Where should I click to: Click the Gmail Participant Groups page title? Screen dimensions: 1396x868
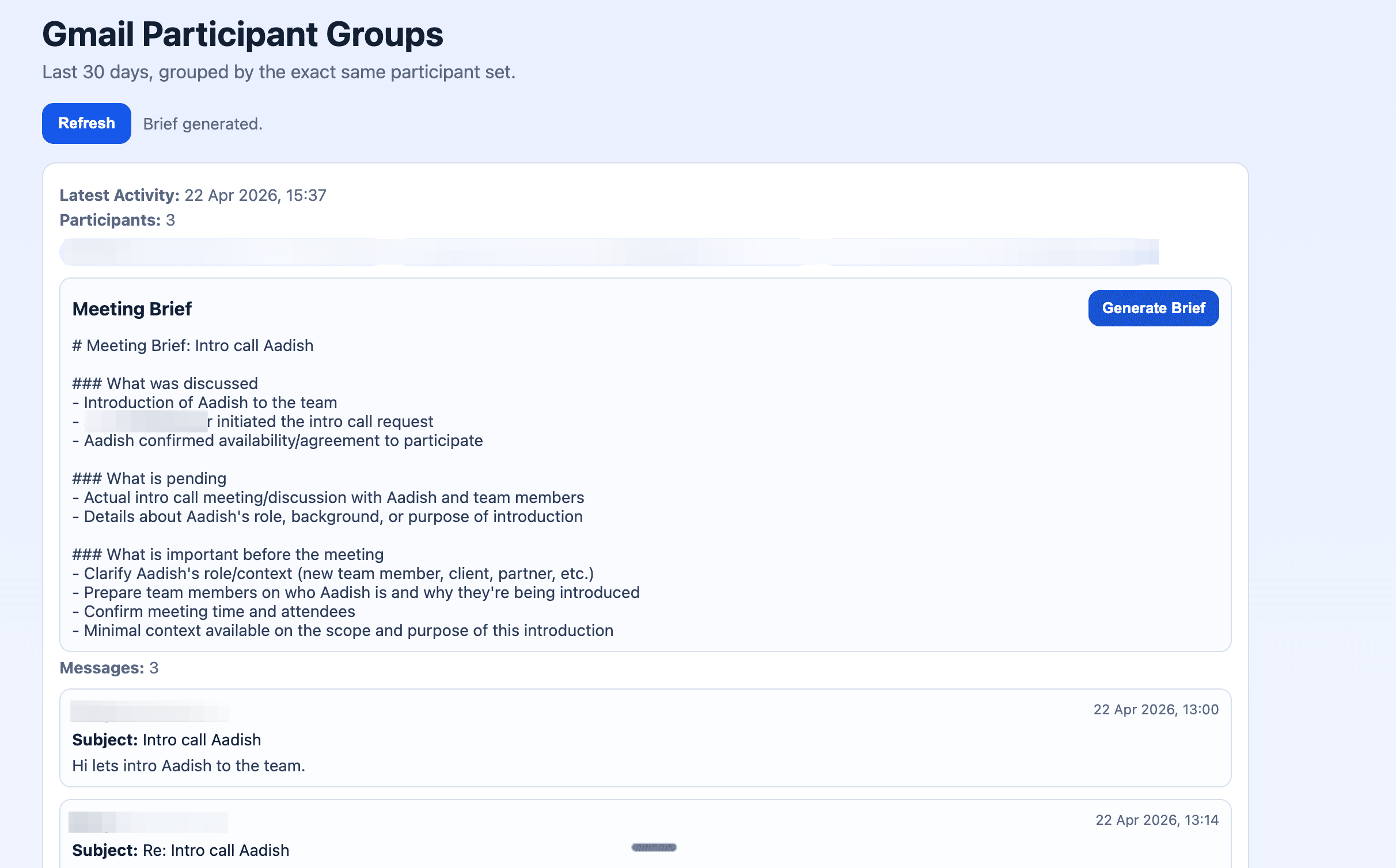(242, 35)
